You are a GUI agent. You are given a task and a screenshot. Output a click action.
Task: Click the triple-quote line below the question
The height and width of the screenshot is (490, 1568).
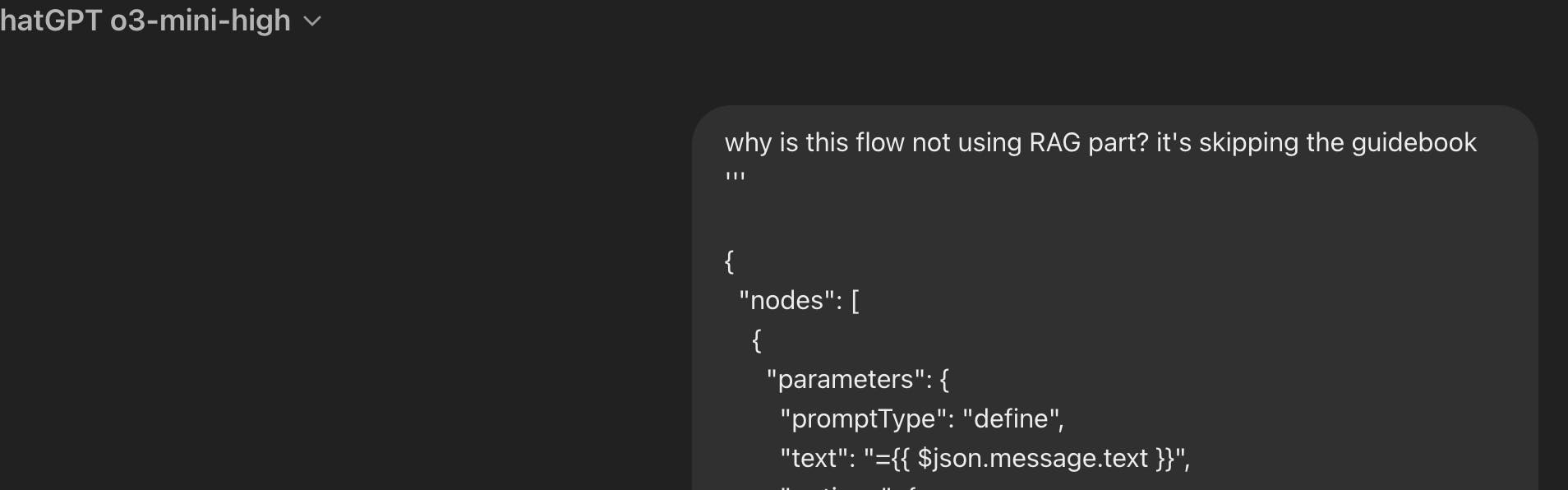pos(735,178)
